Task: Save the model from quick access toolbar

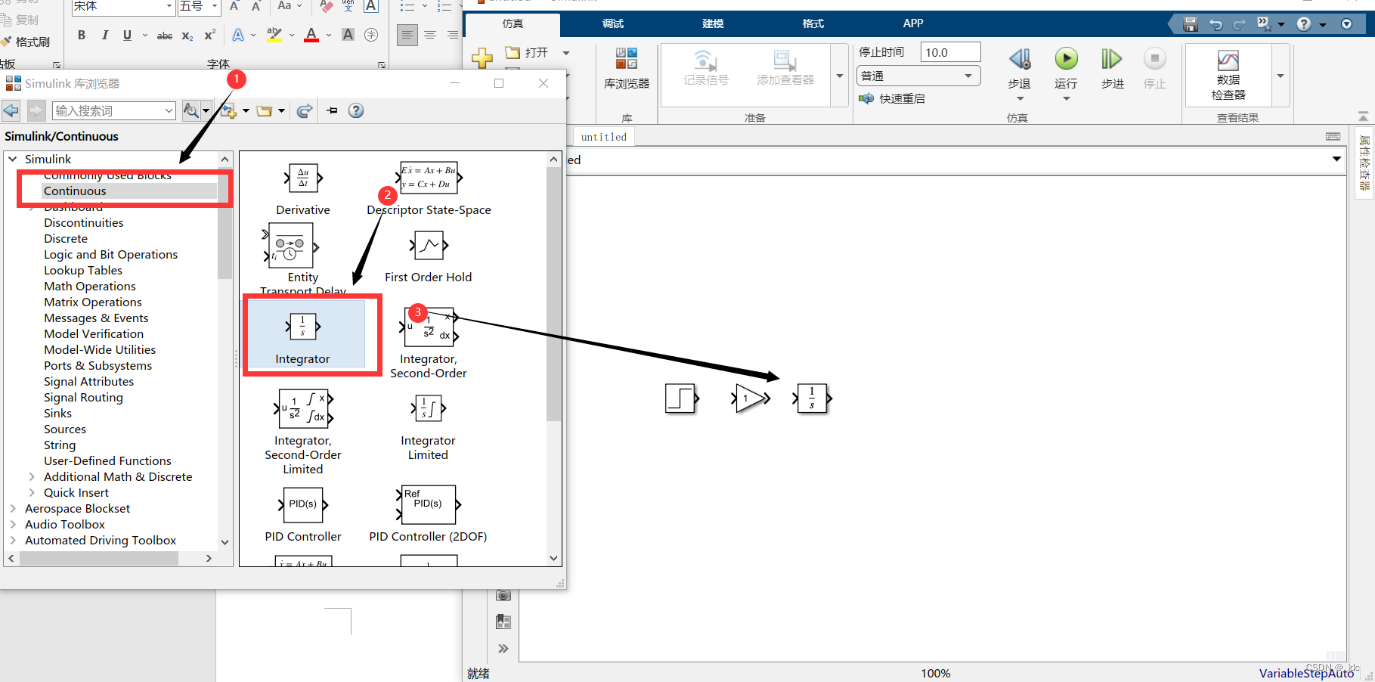Action: point(1190,24)
